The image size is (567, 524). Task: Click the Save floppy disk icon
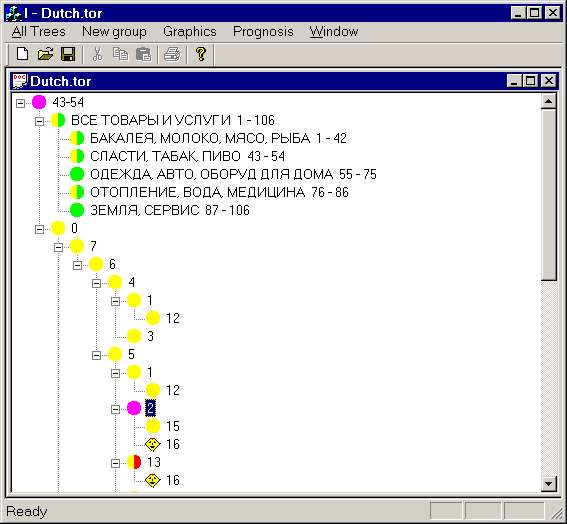[68, 54]
